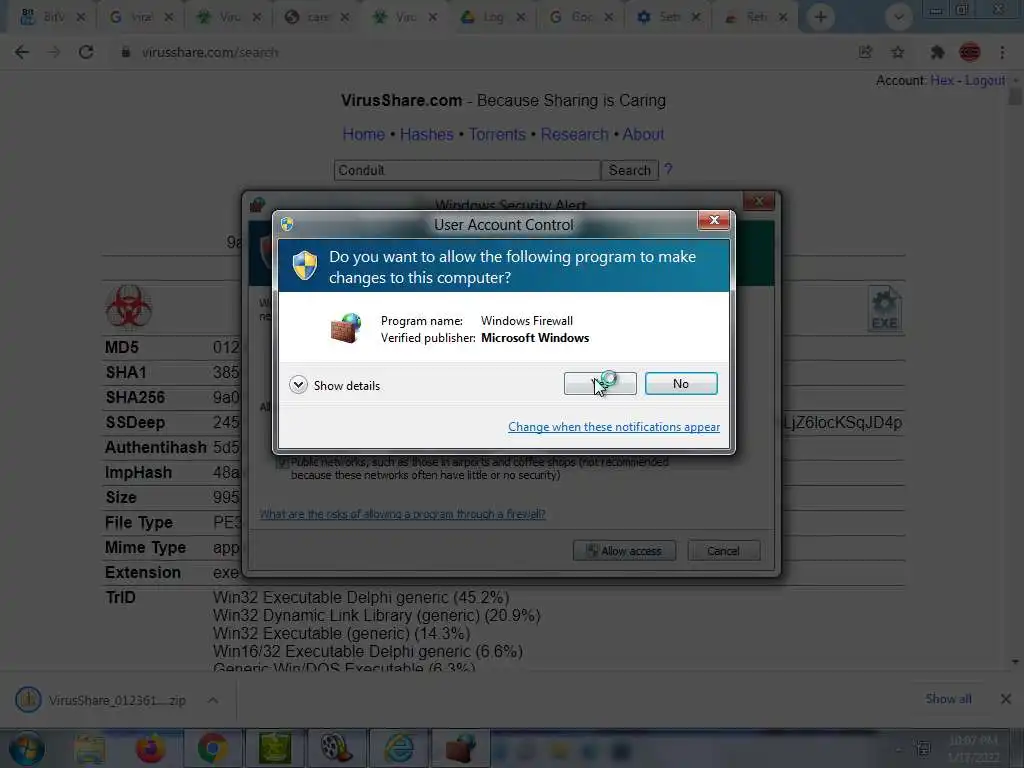The image size is (1024, 768).
Task: Click the EXE file type icon
Action: [x=885, y=309]
